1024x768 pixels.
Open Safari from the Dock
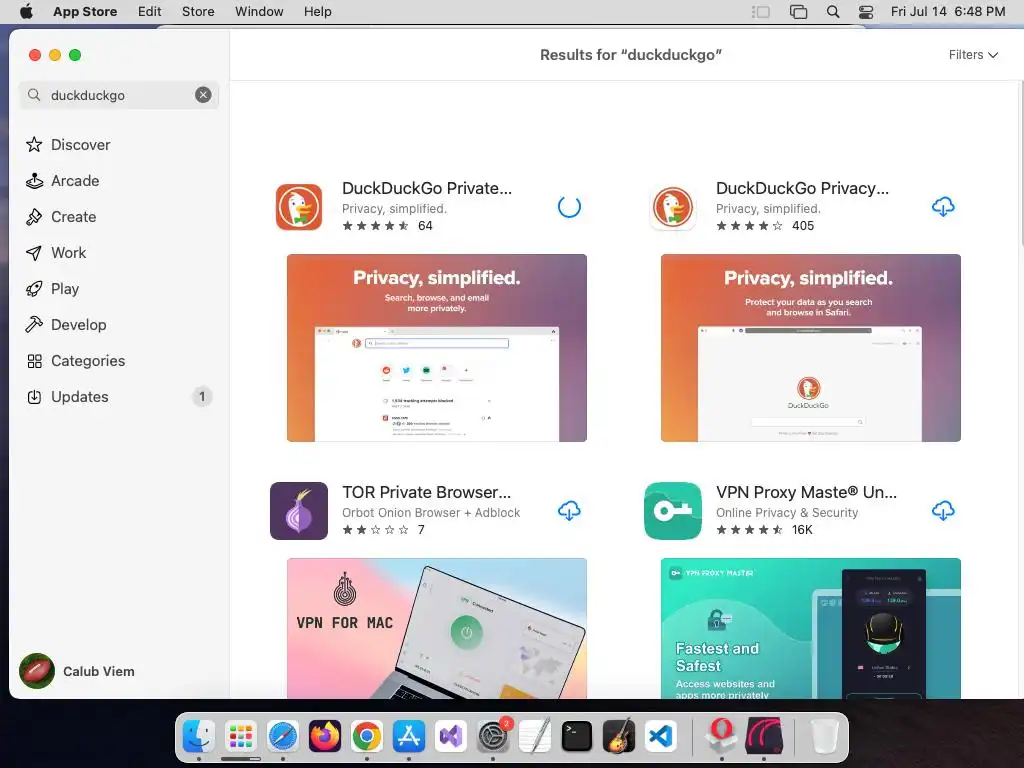click(x=283, y=737)
